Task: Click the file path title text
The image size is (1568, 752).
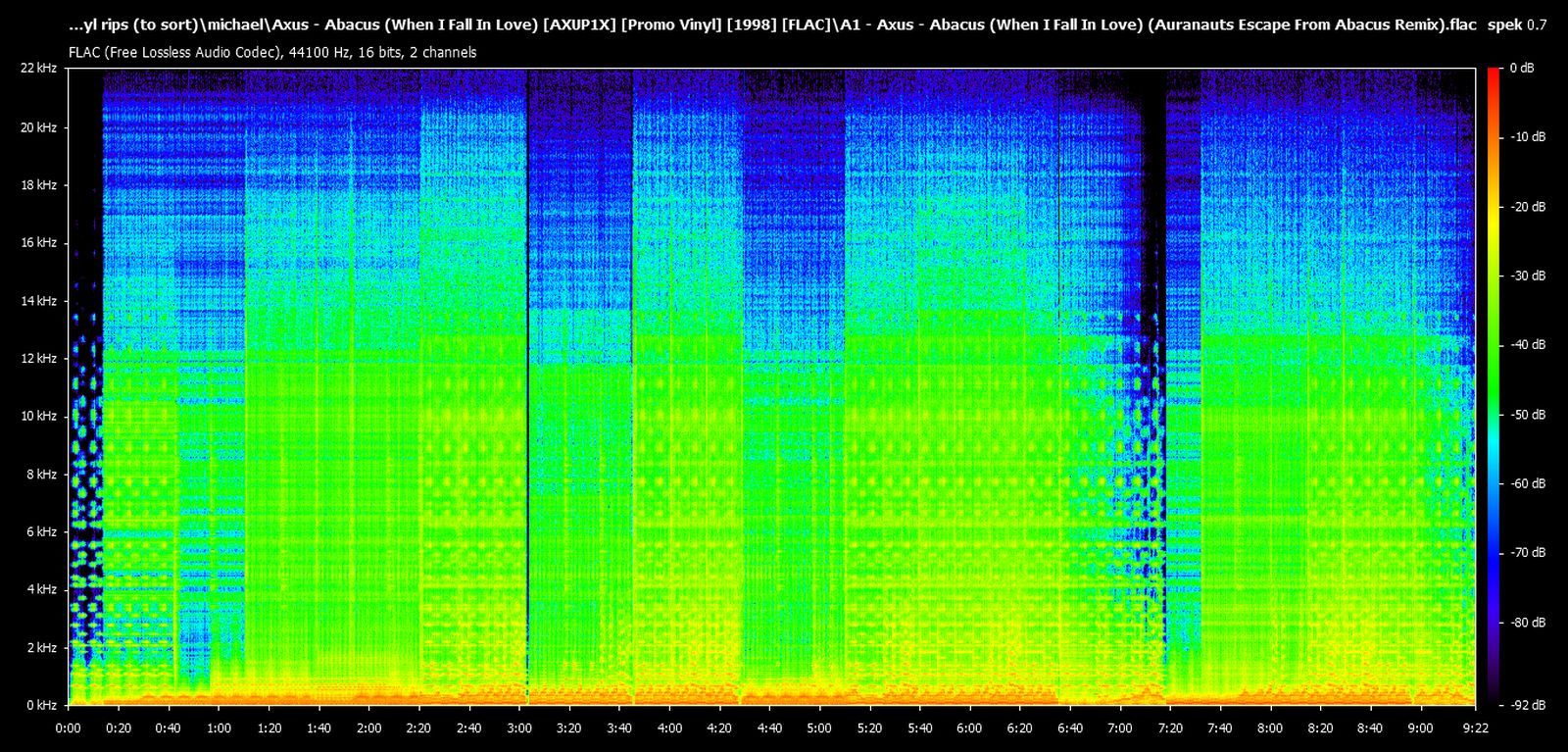Action: coord(772,25)
